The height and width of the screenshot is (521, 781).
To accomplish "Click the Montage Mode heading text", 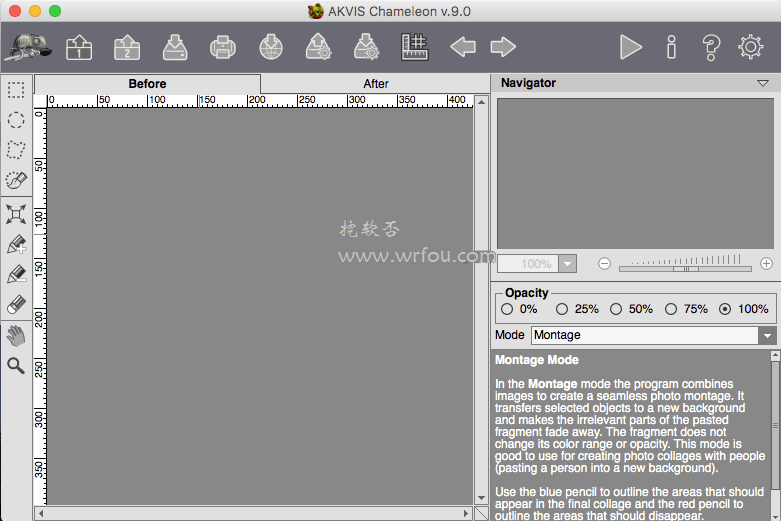I will point(536,360).
